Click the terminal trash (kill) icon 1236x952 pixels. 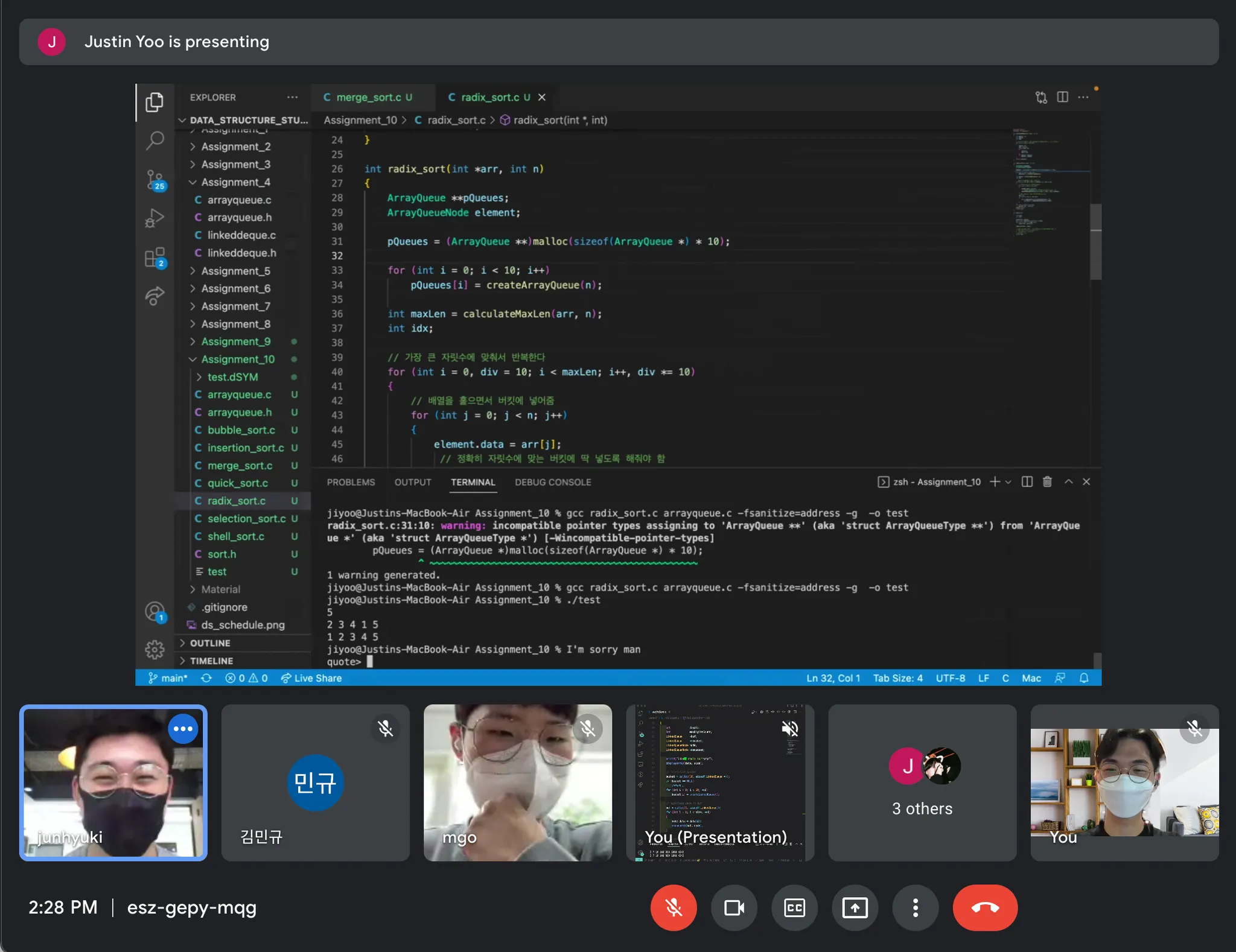pyautogui.click(x=1047, y=481)
